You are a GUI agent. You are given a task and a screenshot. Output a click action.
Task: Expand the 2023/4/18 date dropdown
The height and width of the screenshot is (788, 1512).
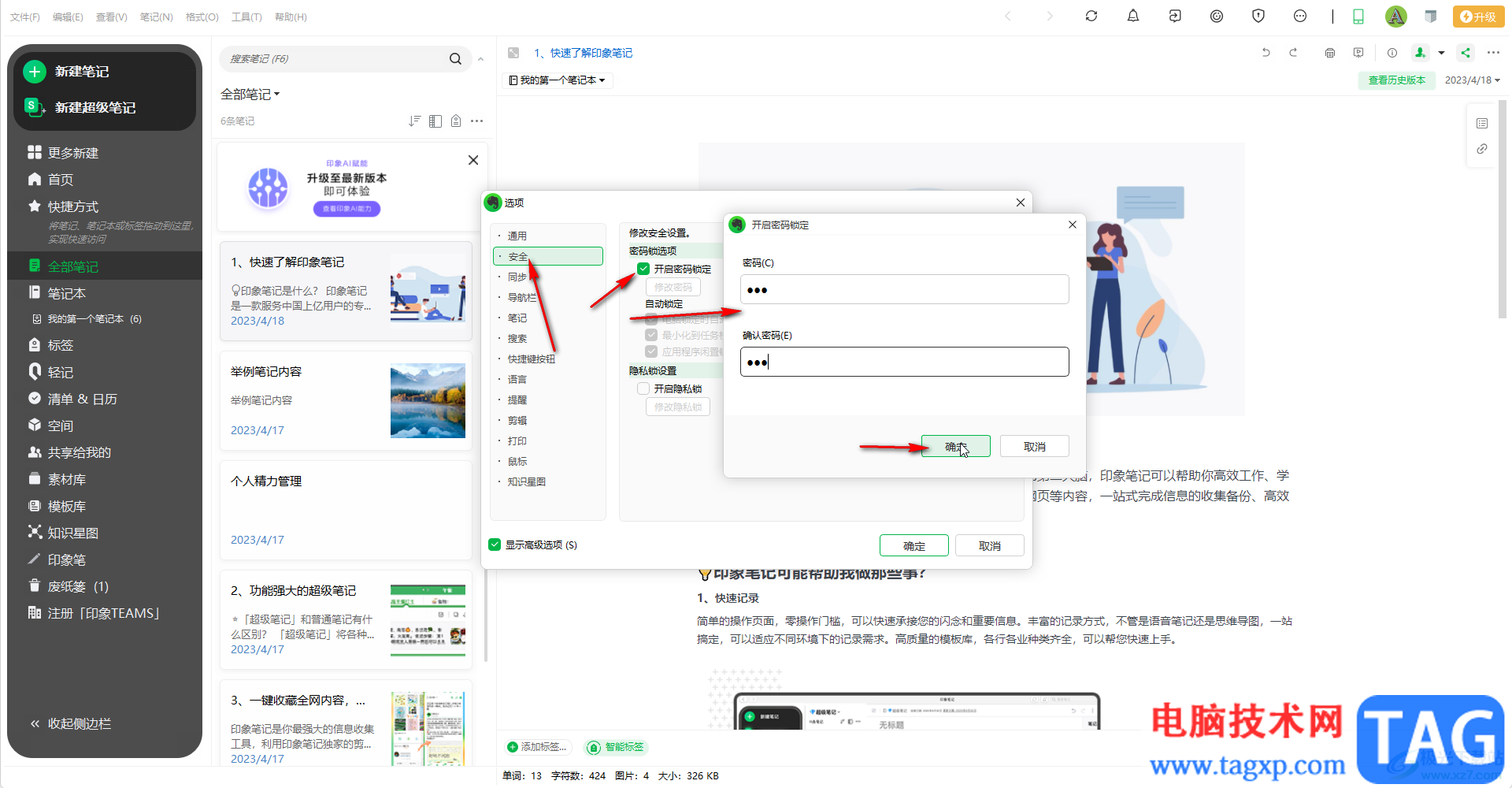[x=1473, y=80]
